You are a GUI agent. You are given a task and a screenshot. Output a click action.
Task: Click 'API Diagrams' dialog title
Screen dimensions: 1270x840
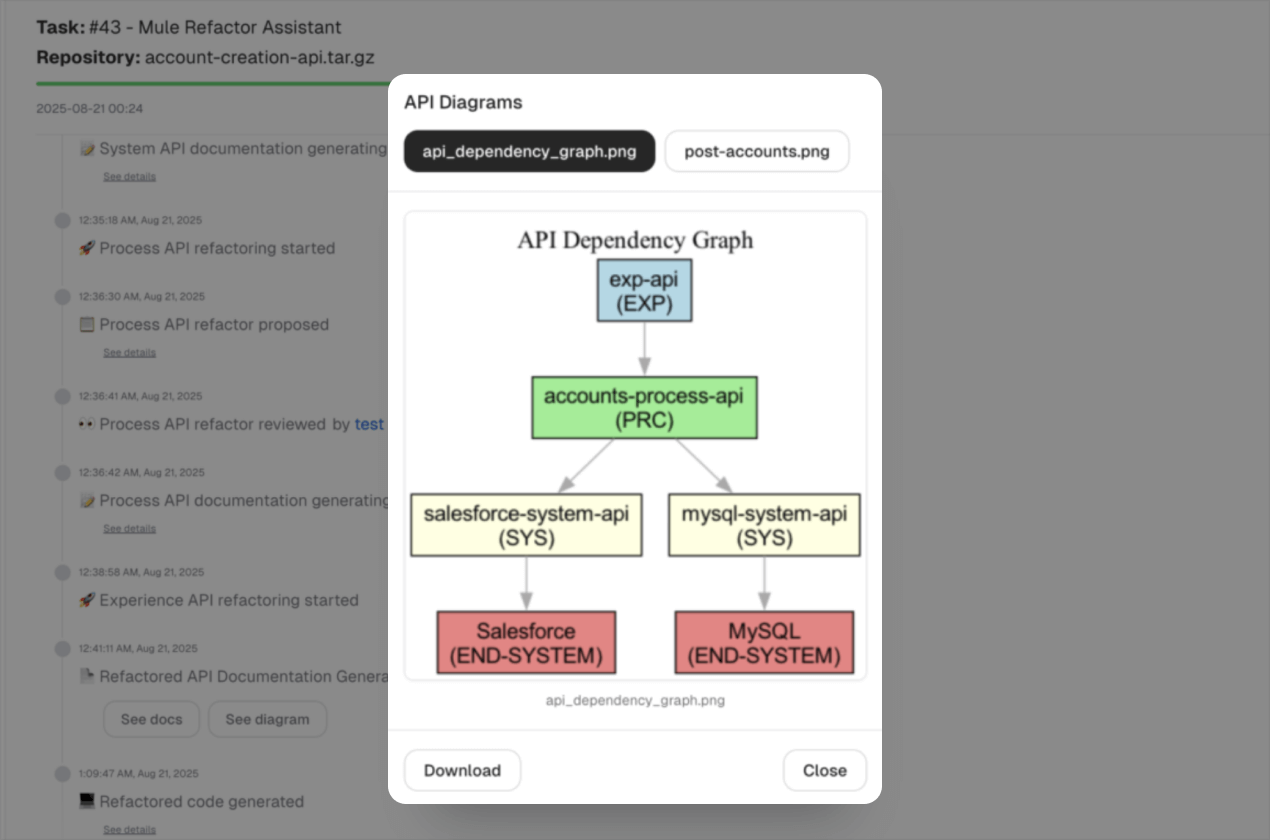(463, 102)
